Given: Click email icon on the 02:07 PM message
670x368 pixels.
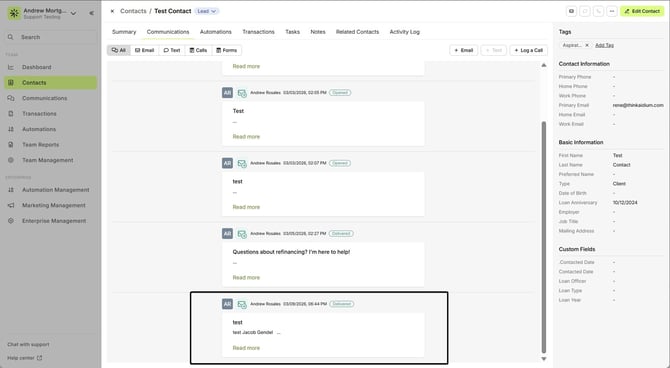Looking at the screenshot, I should 242,163.
